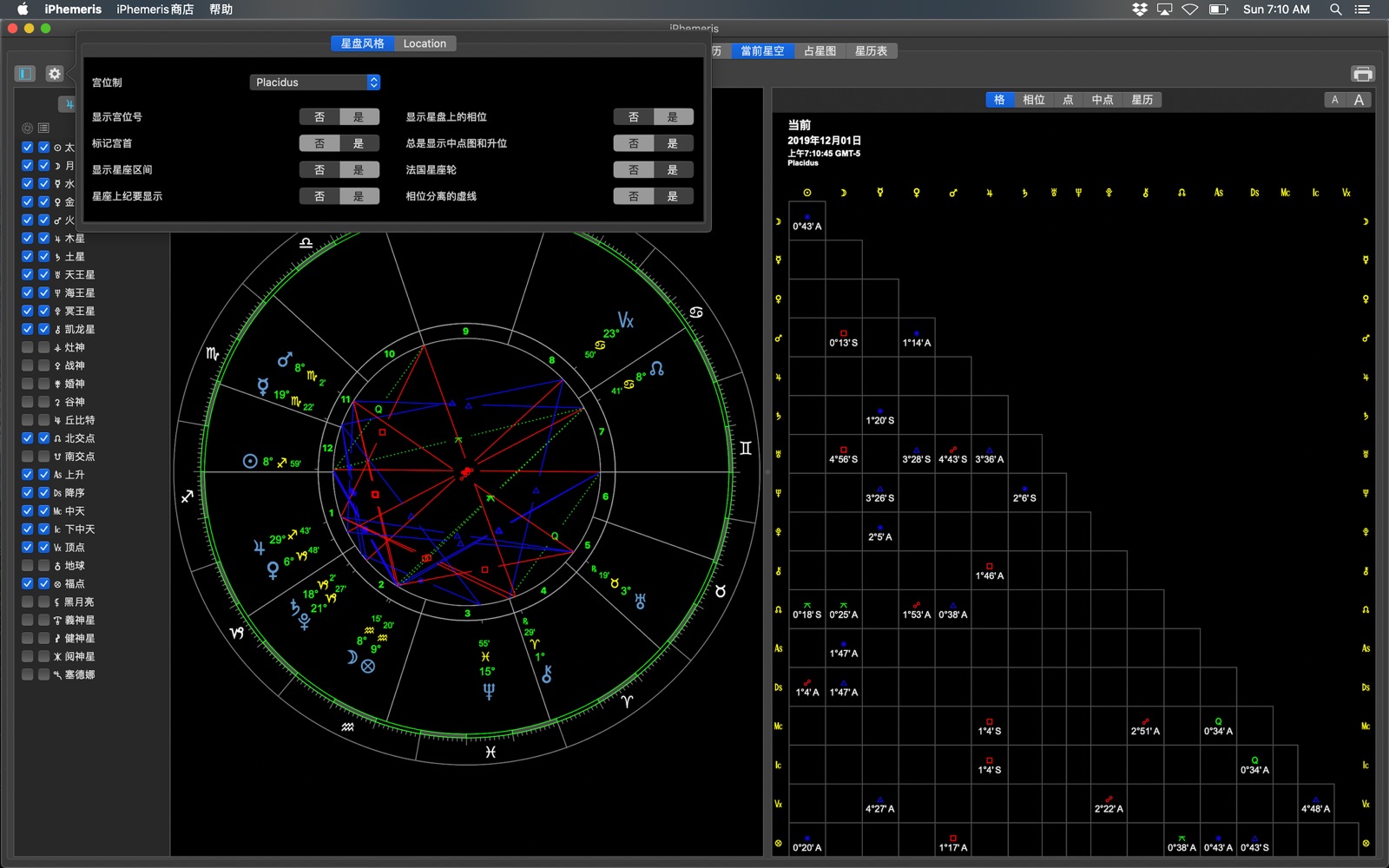Click the printer icon
Viewport: 1389px width, 868px height.
pyautogui.click(x=1362, y=74)
